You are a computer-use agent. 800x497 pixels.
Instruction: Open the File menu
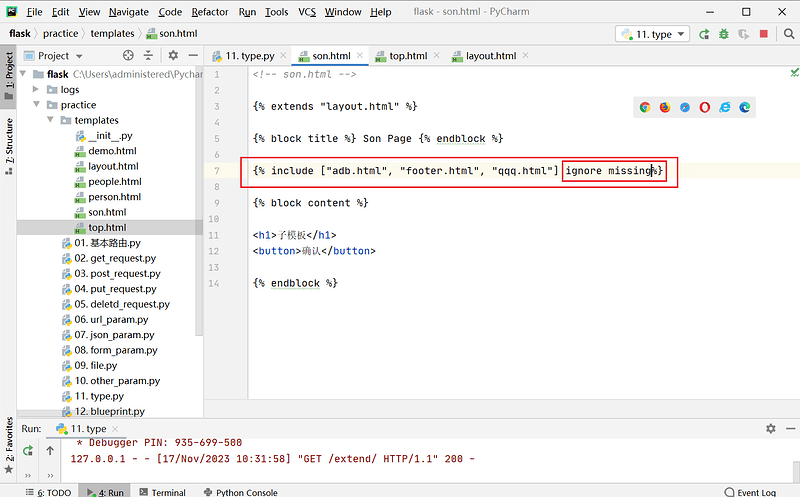click(x=34, y=12)
